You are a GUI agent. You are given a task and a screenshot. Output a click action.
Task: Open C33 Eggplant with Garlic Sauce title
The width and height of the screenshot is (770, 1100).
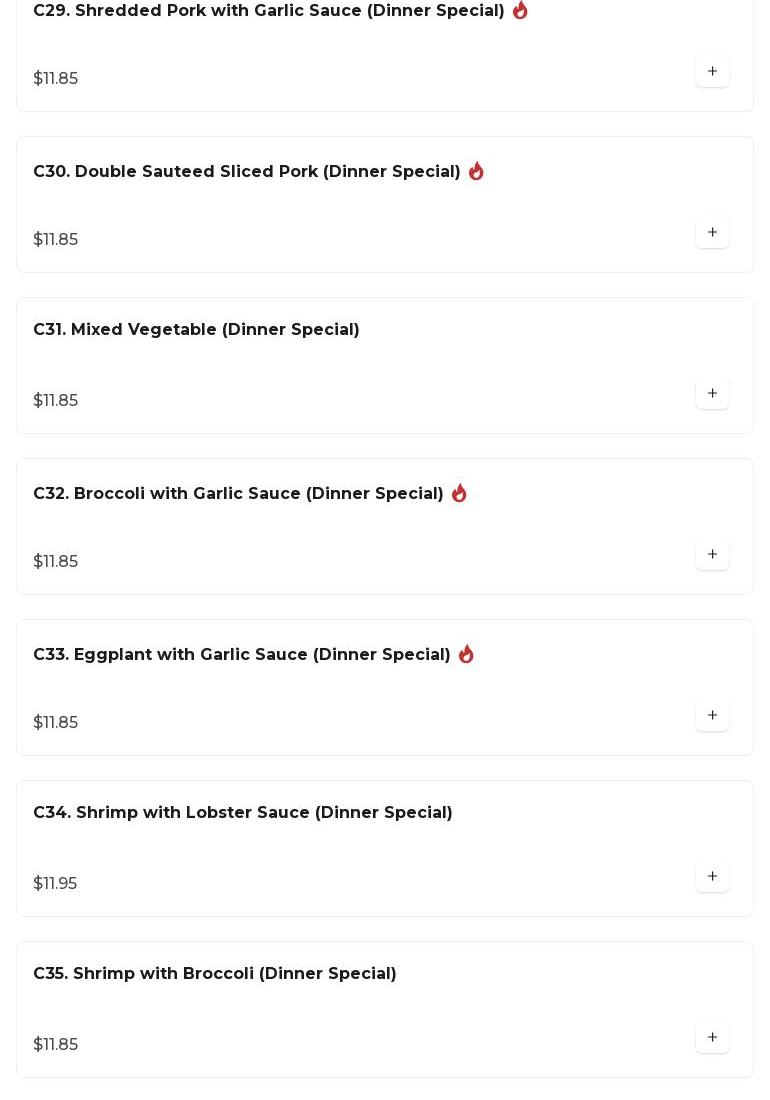tap(242, 655)
